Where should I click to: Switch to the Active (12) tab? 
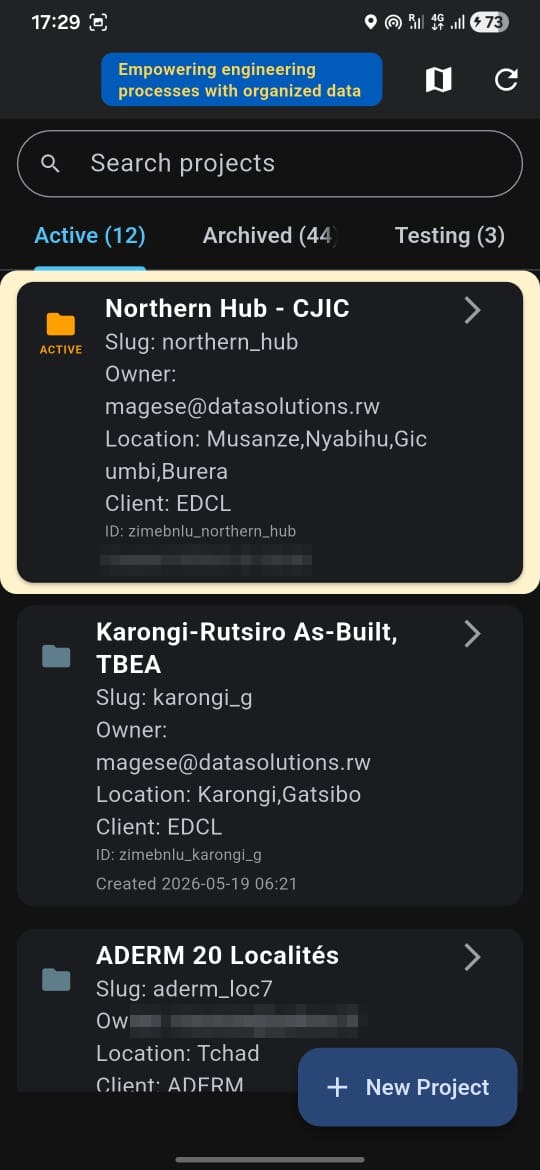90,236
